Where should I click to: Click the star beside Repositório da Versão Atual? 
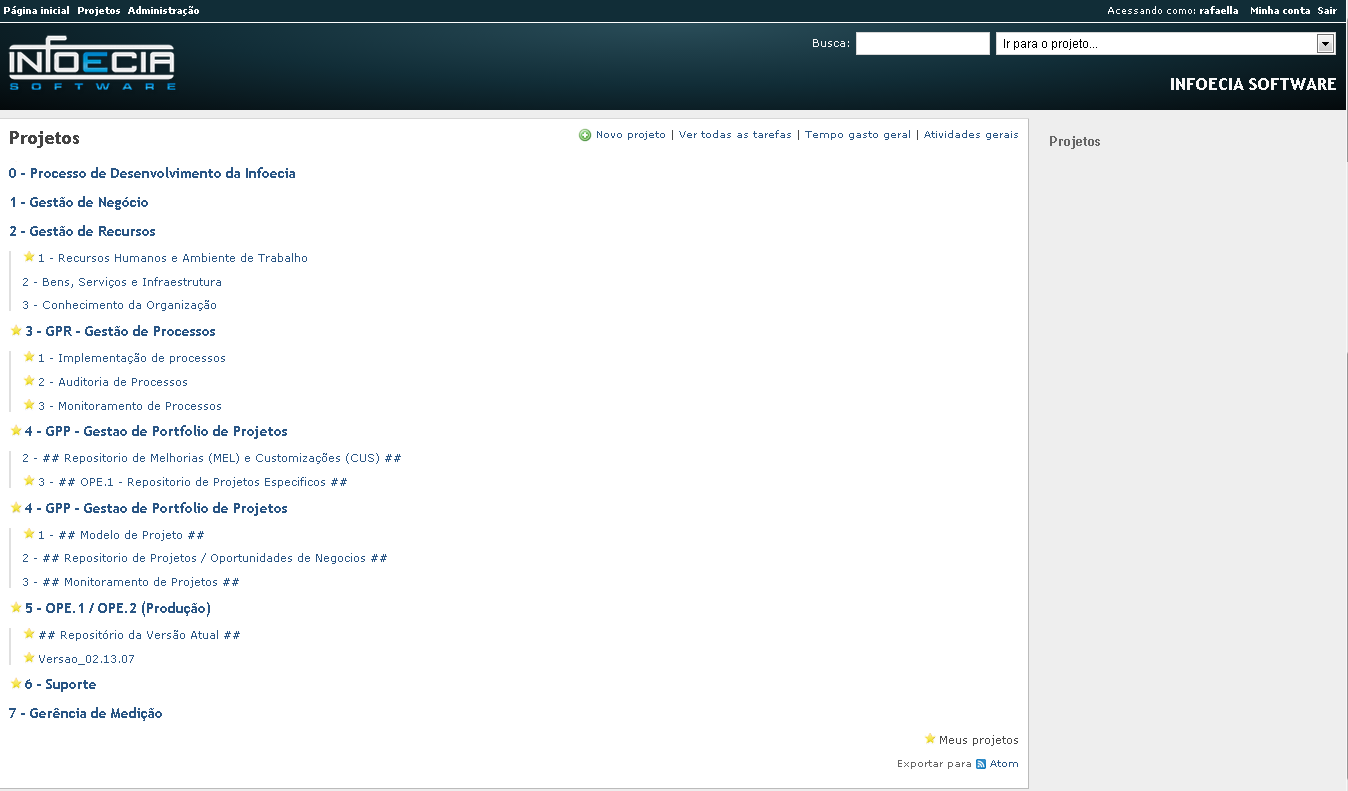(29, 634)
